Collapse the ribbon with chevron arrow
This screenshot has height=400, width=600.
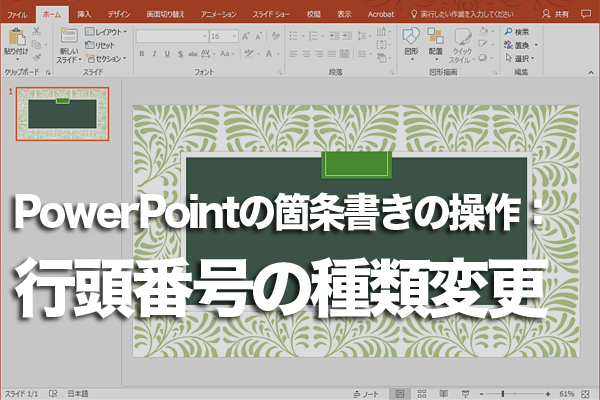591,72
